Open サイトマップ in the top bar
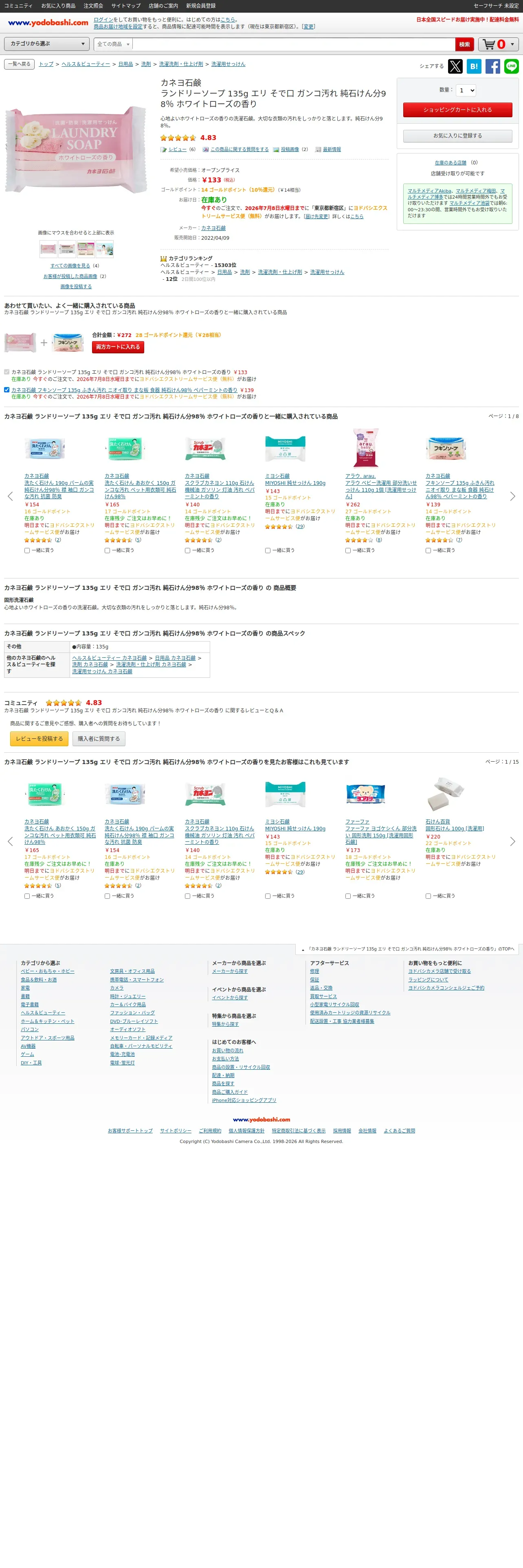 126,5
